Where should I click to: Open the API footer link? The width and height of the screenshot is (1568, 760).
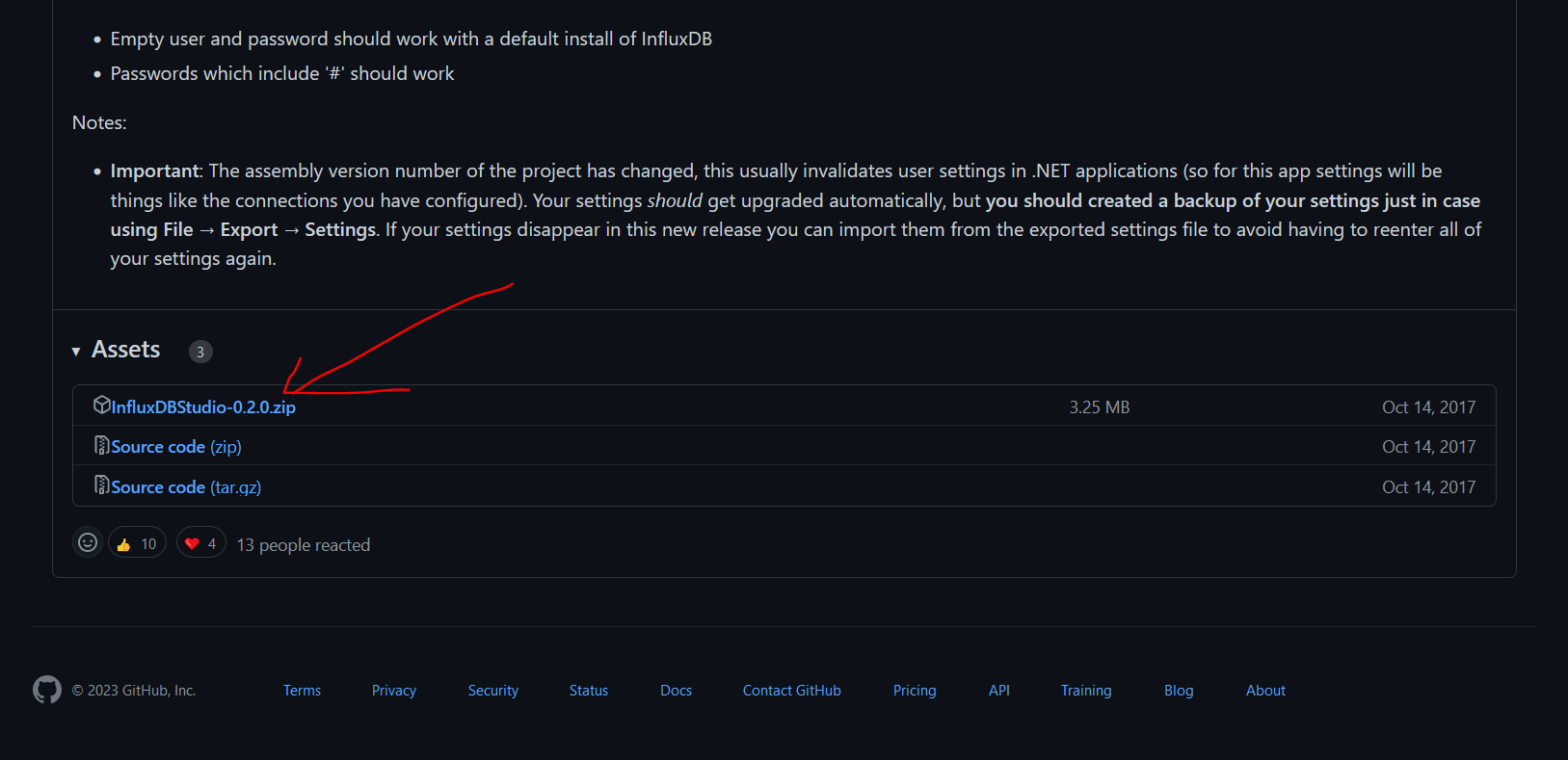(999, 691)
